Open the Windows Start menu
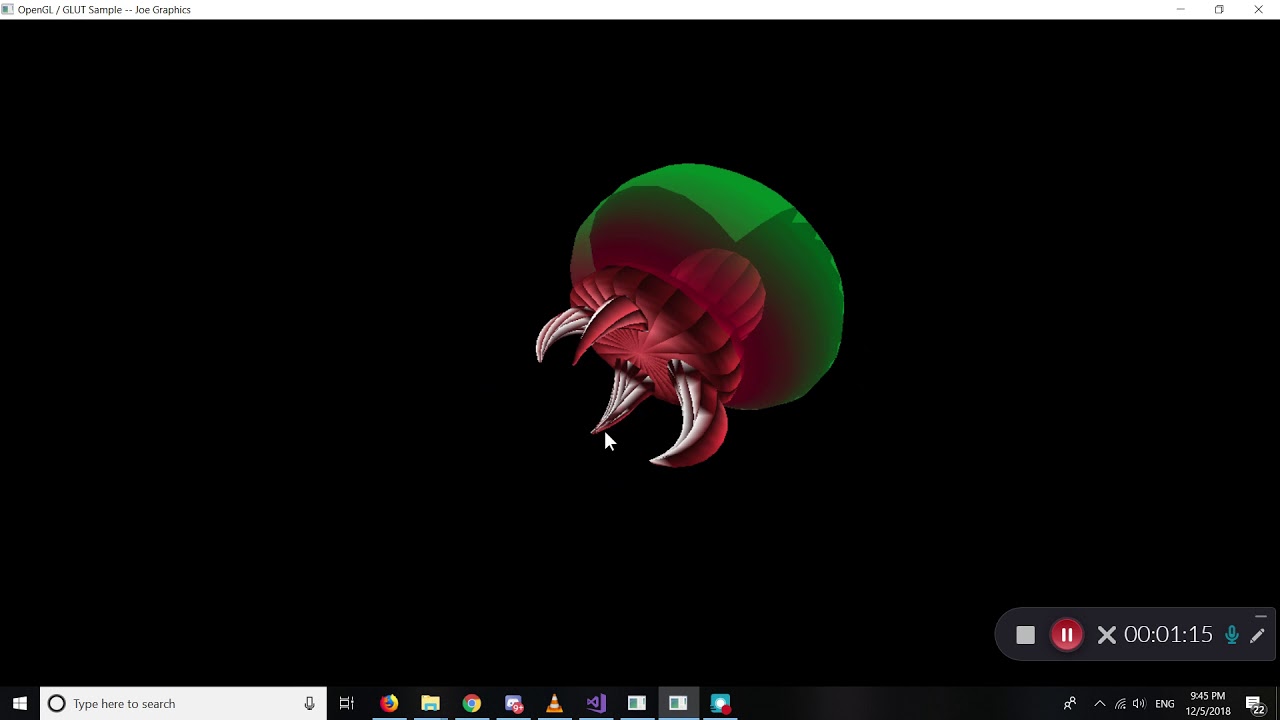The image size is (1280, 720). tap(19, 703)
